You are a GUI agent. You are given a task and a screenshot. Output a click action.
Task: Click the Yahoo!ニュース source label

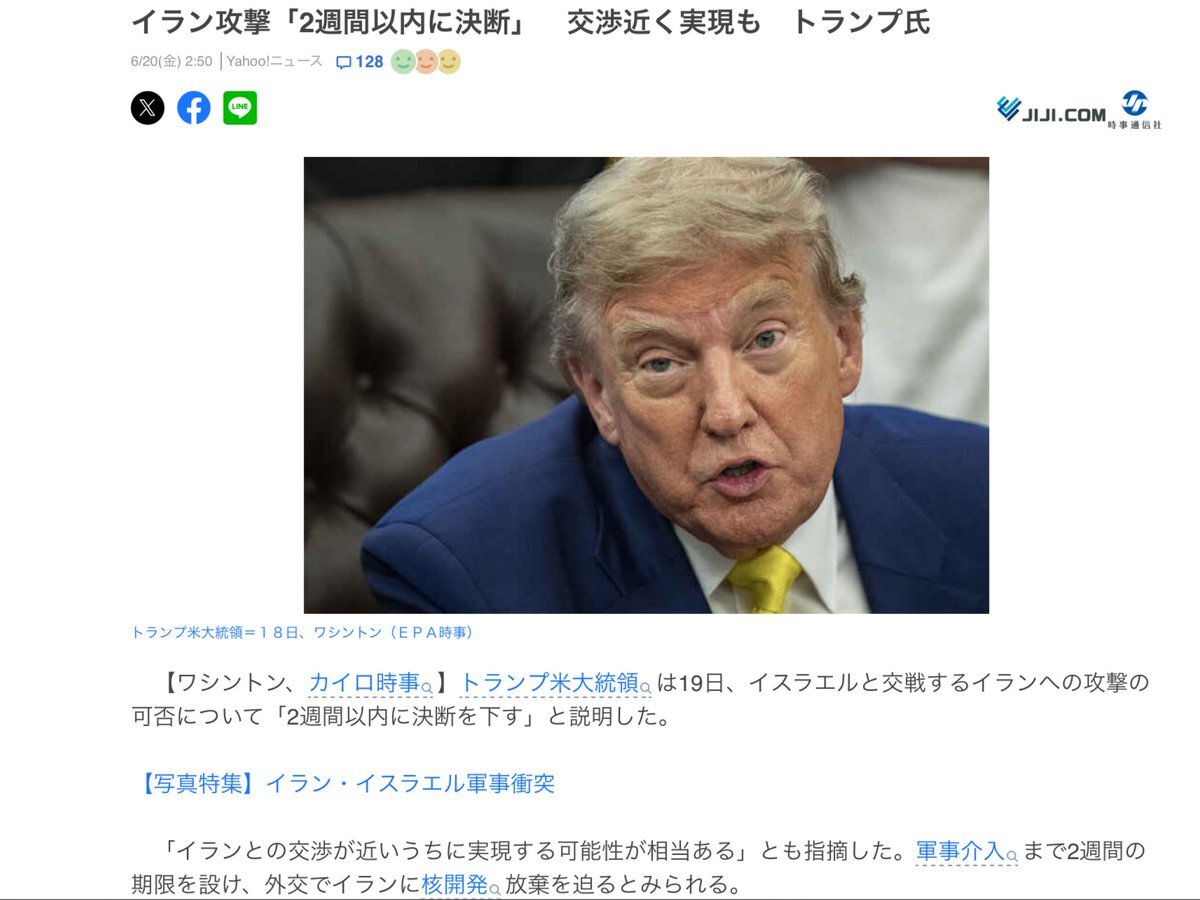pyautogui.click(x=274, y=61)
